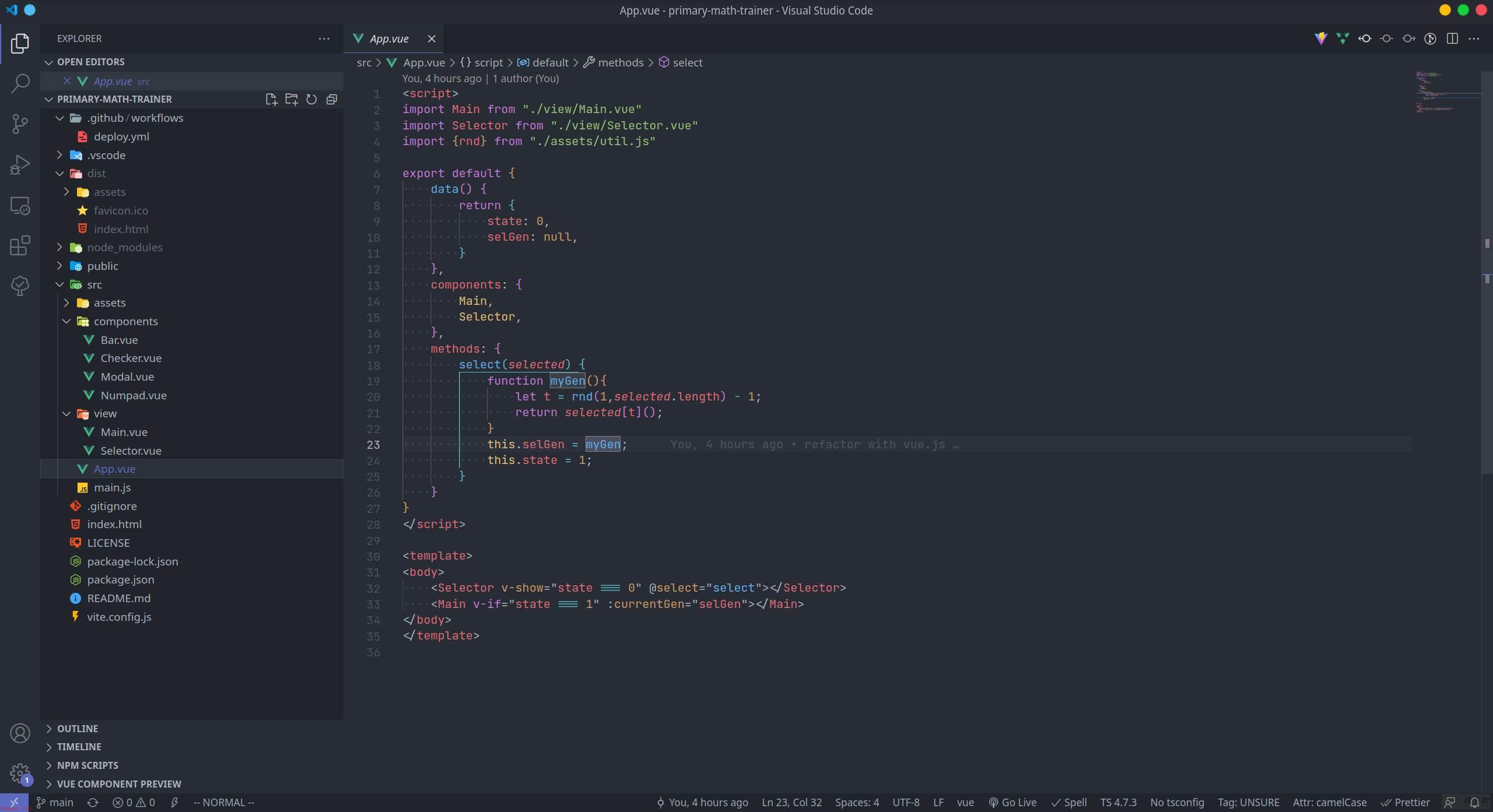This screenshot has width=1493, height=812.
Task: Expand the VUE COMPONENT PREVIEW section
Action: click(192, 784)
